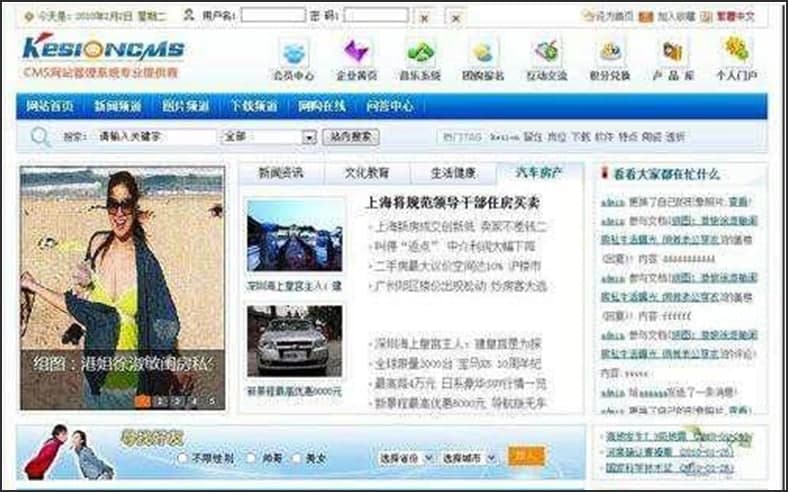Open the 音乐系统 music system icon
This screenshot has width=788, height=492.
tap(420, 52)
